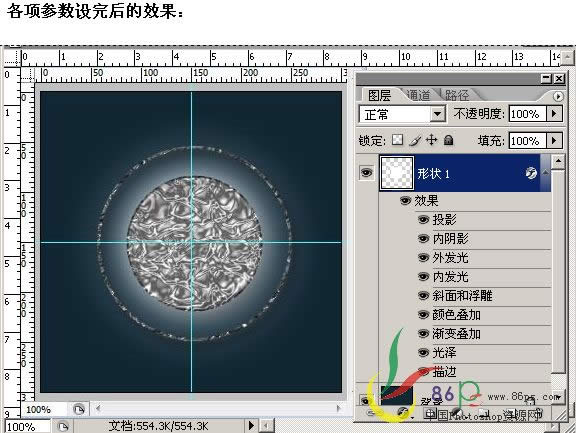The height and width of the screenshot is (433, 576).
Task: Click the lock image pixels brush icon
Action: point(415,140)
